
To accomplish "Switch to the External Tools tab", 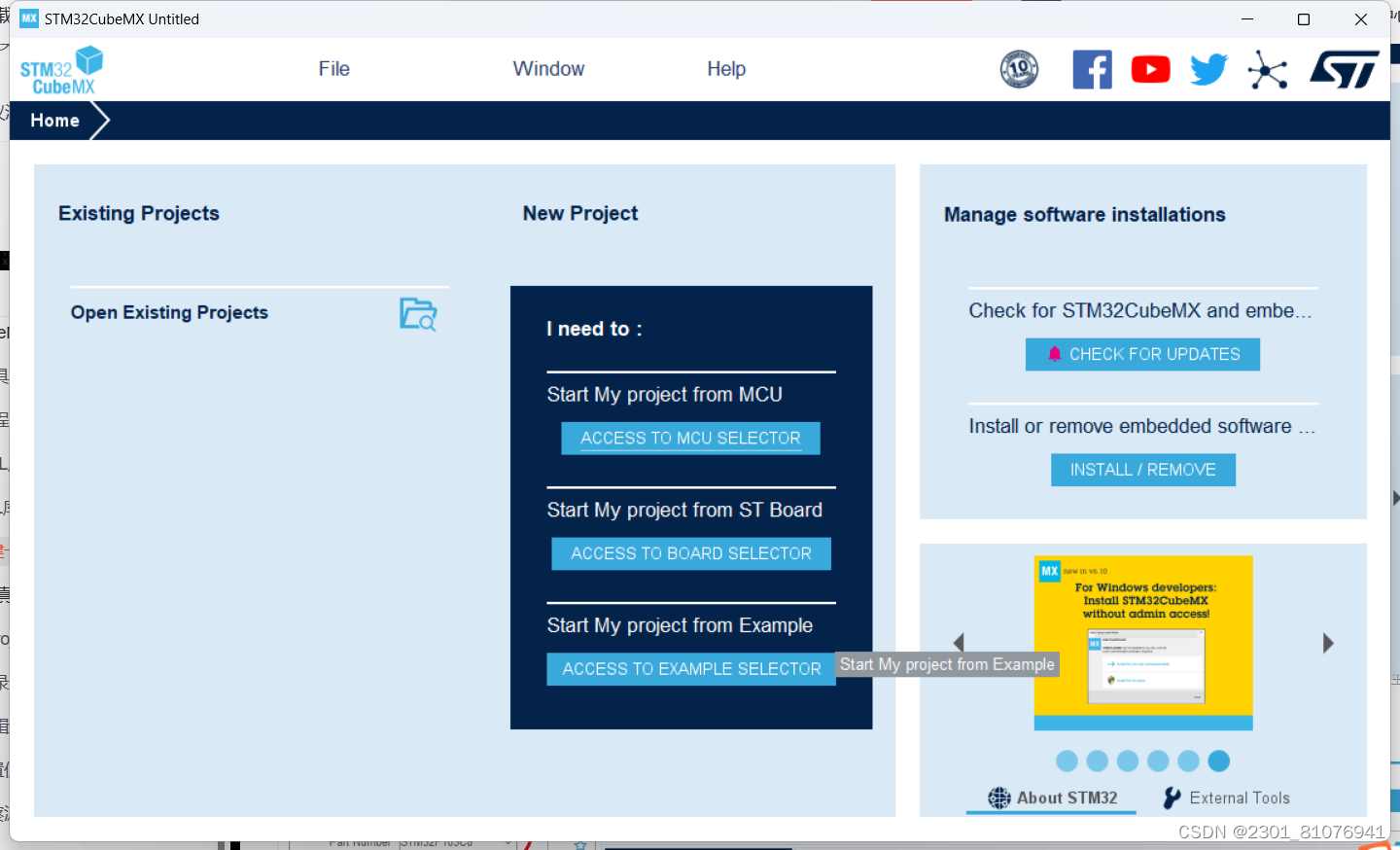I will tap(1227, 797).
